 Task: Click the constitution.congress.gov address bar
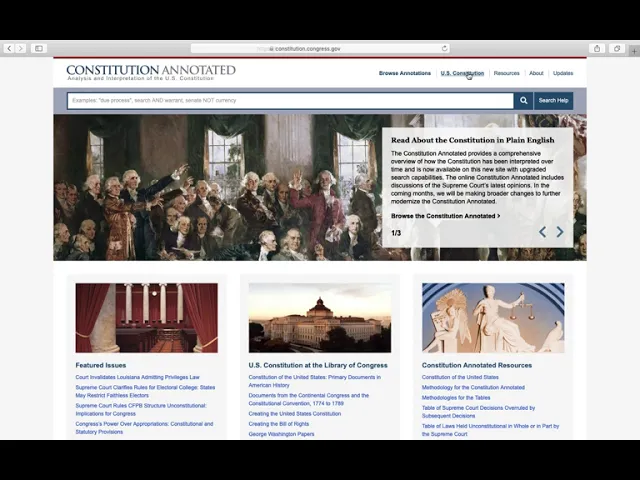point(320,49)
